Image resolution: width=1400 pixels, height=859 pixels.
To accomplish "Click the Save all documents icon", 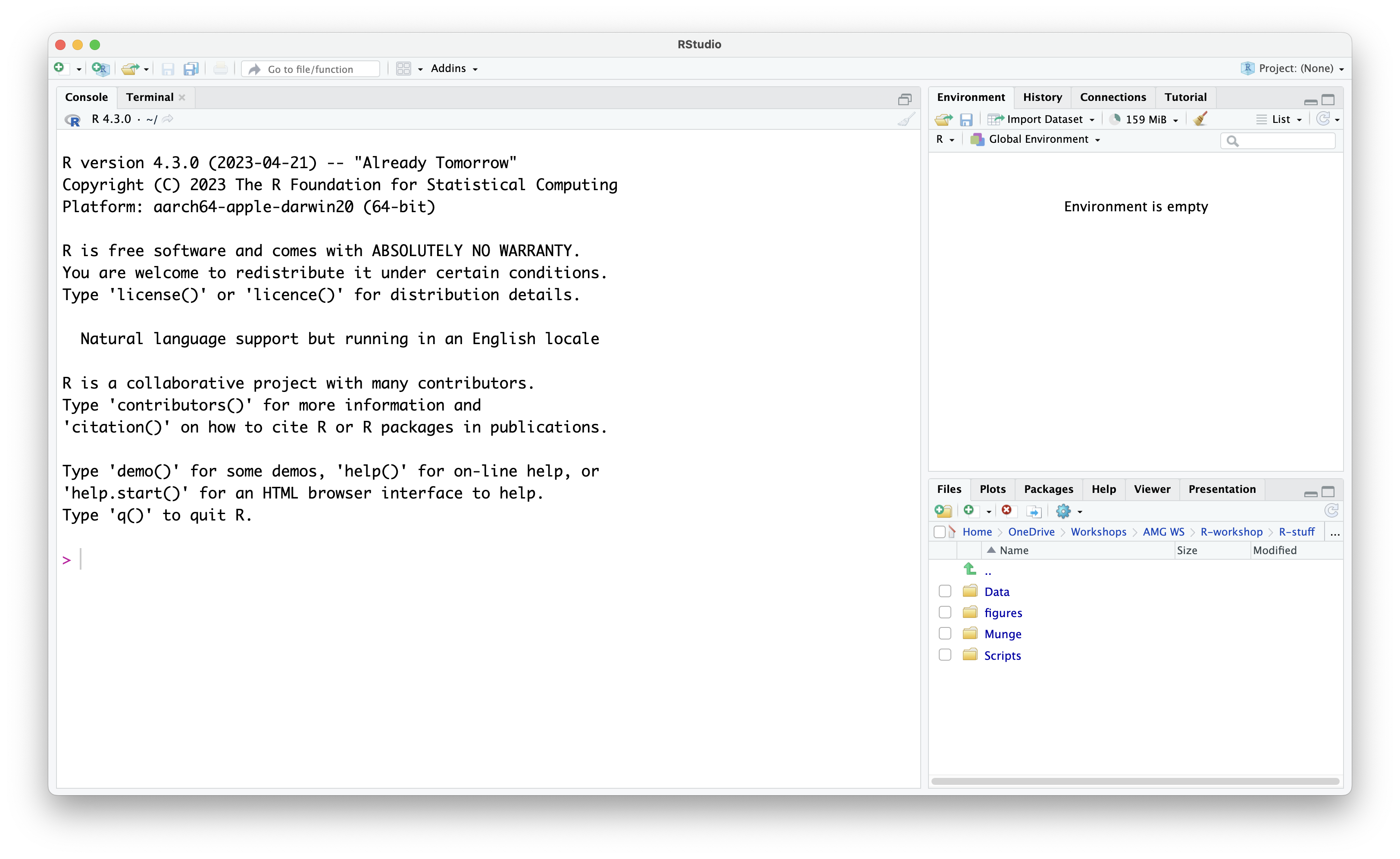I will pos(191,69).
